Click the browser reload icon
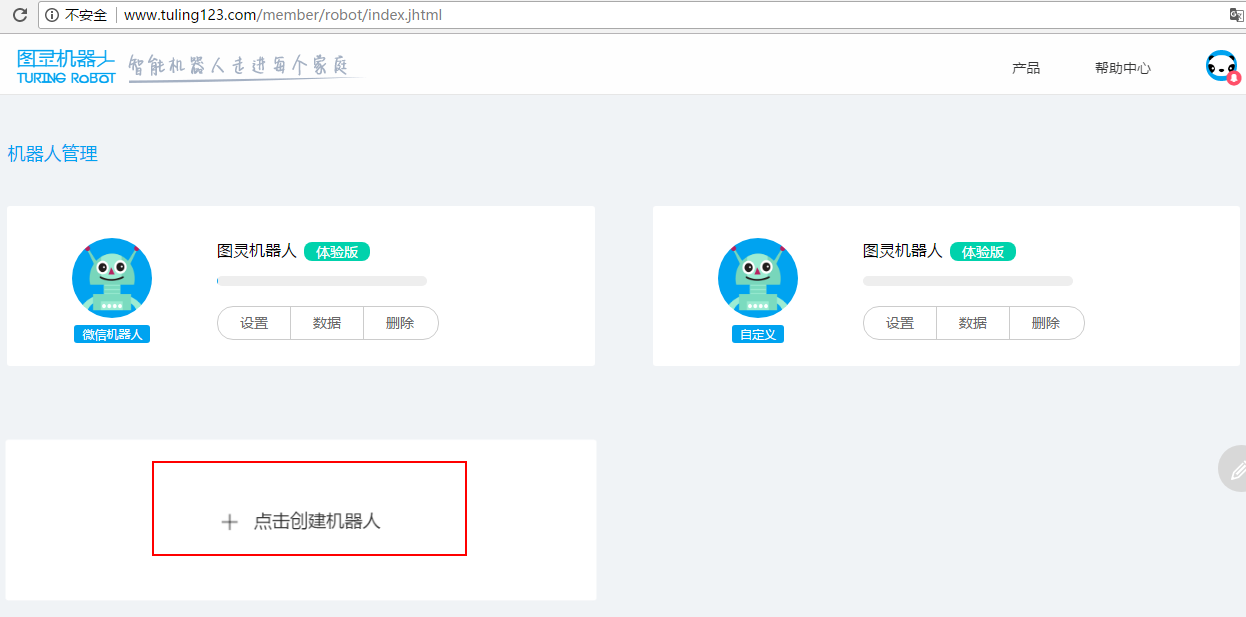The width and height of the screenshot is (1246, 617). pyautogui.click(x=19, y=15)
